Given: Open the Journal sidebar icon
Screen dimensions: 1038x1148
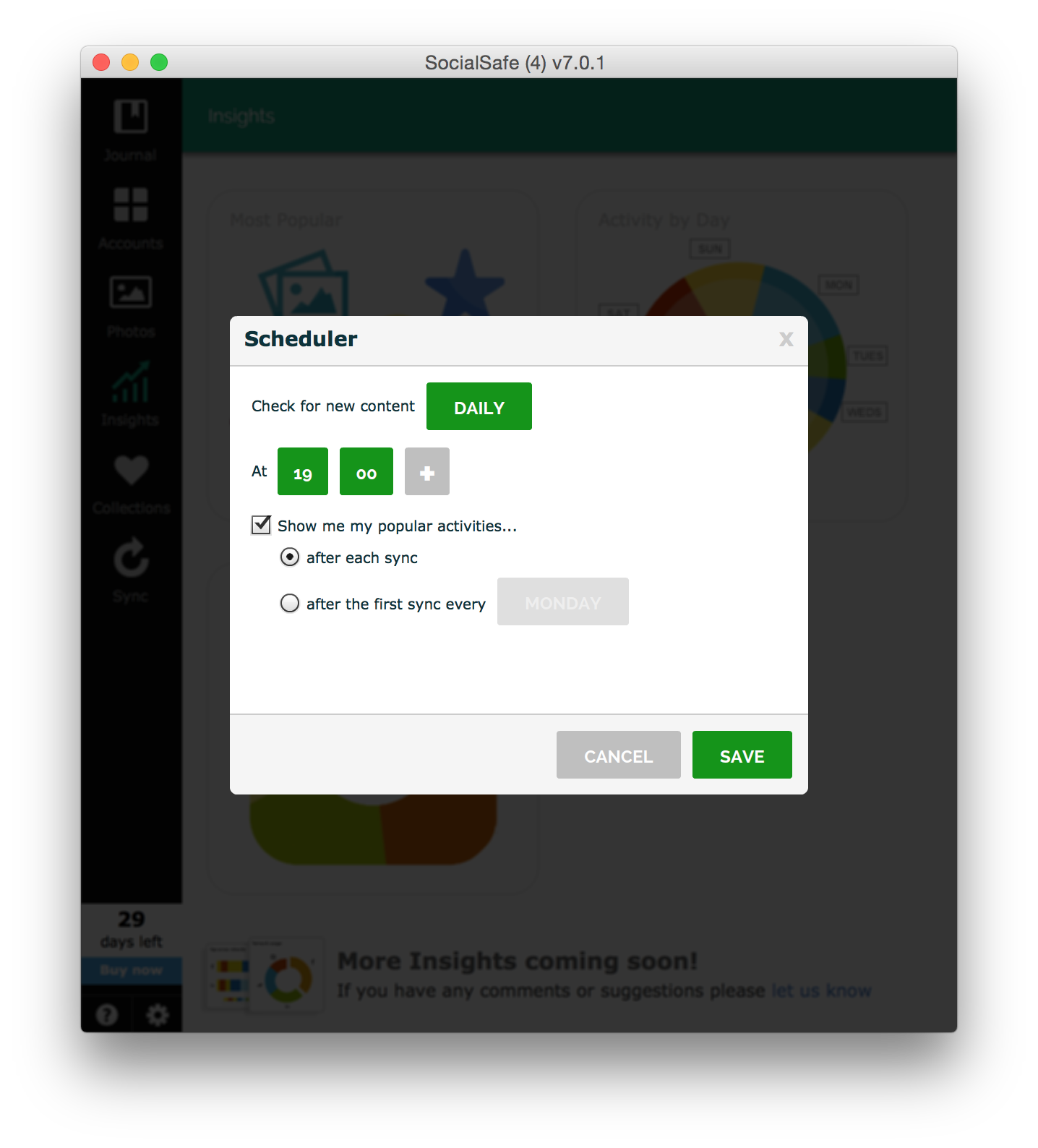Looking at the screenshot, I should click(131, 116).
